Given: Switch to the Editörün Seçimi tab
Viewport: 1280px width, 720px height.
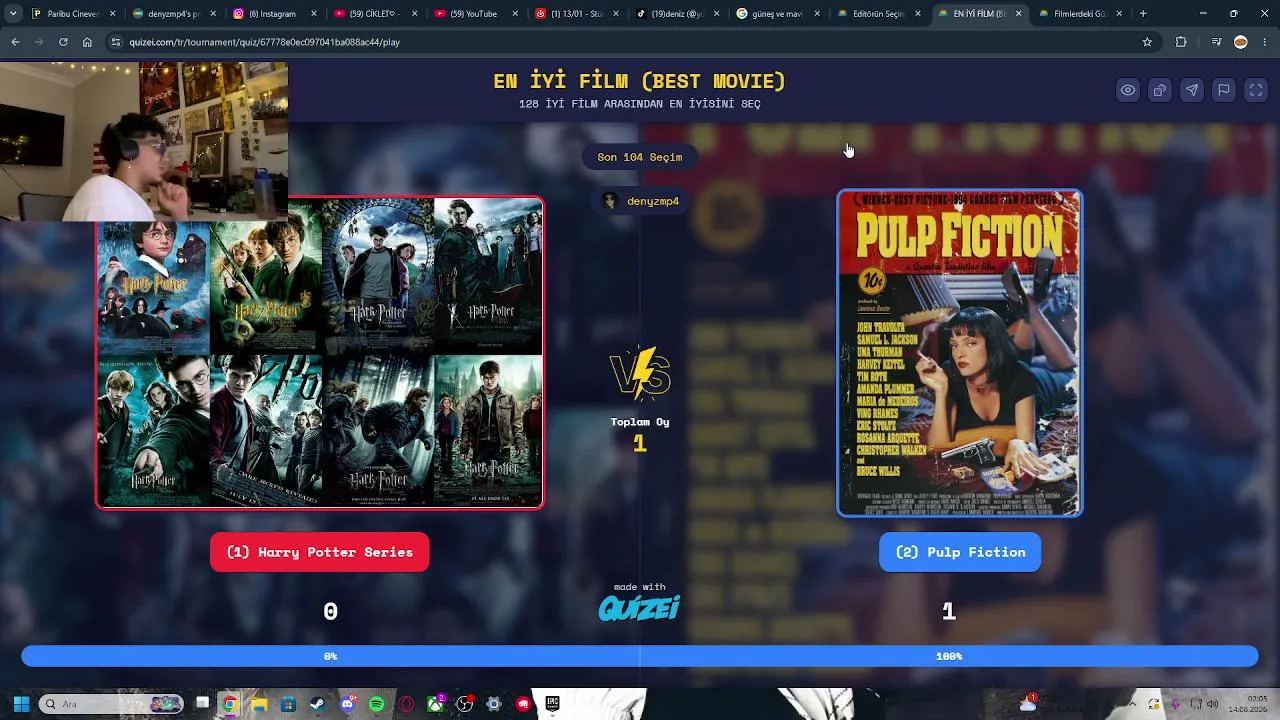Looking at the screenshot, I should click(x=877, y=14).
